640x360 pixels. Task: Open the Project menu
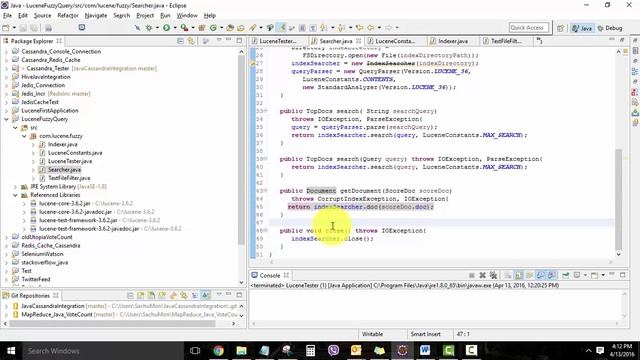point(145,16)
